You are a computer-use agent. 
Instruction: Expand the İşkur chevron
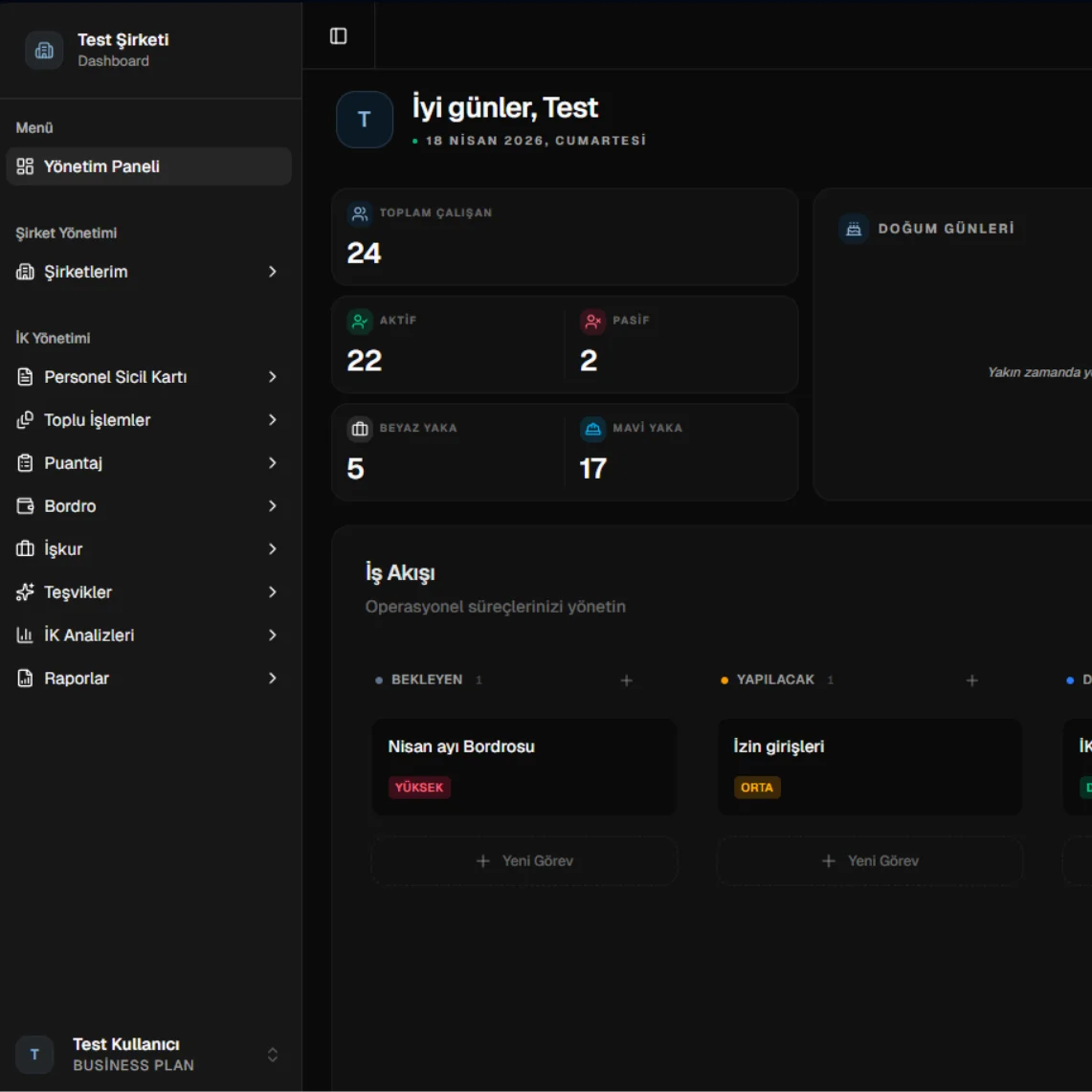(273, 549)
